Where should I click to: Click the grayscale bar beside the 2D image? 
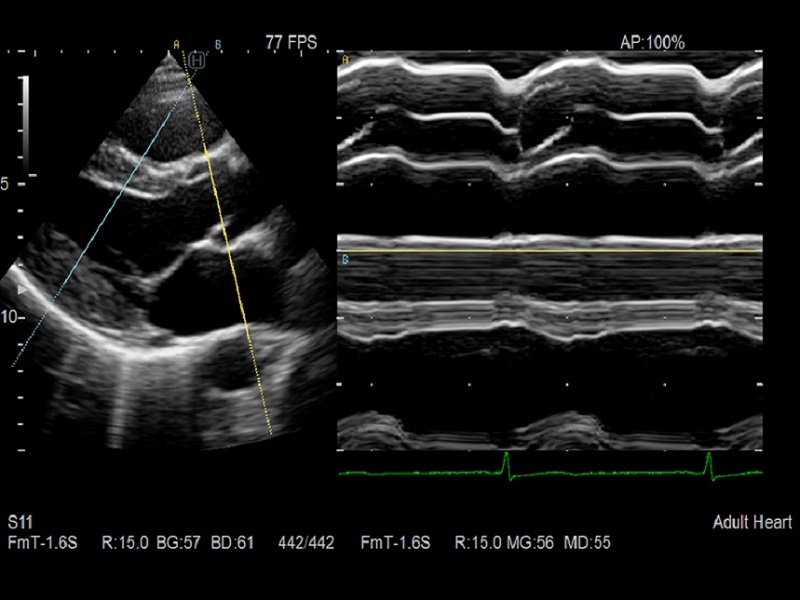(x=27, y=126)
